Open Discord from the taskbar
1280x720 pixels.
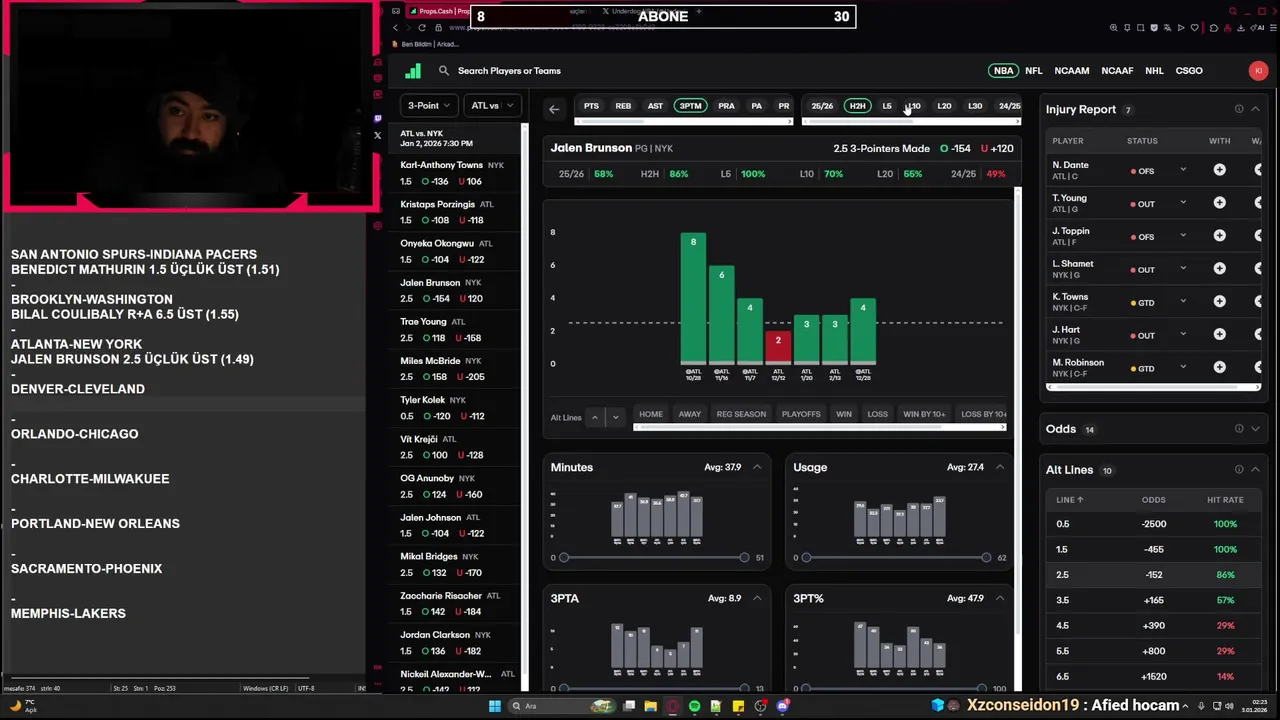coord(783,706)
